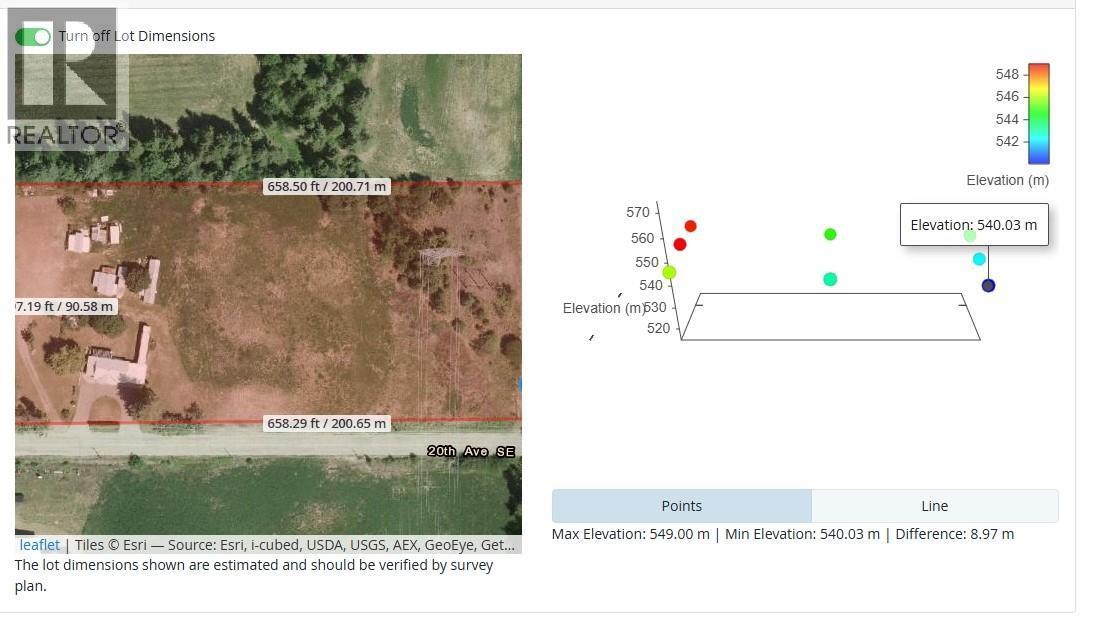Open the leaflet attribution link
Screen dimensions: 1095x631
coord(39,545)
